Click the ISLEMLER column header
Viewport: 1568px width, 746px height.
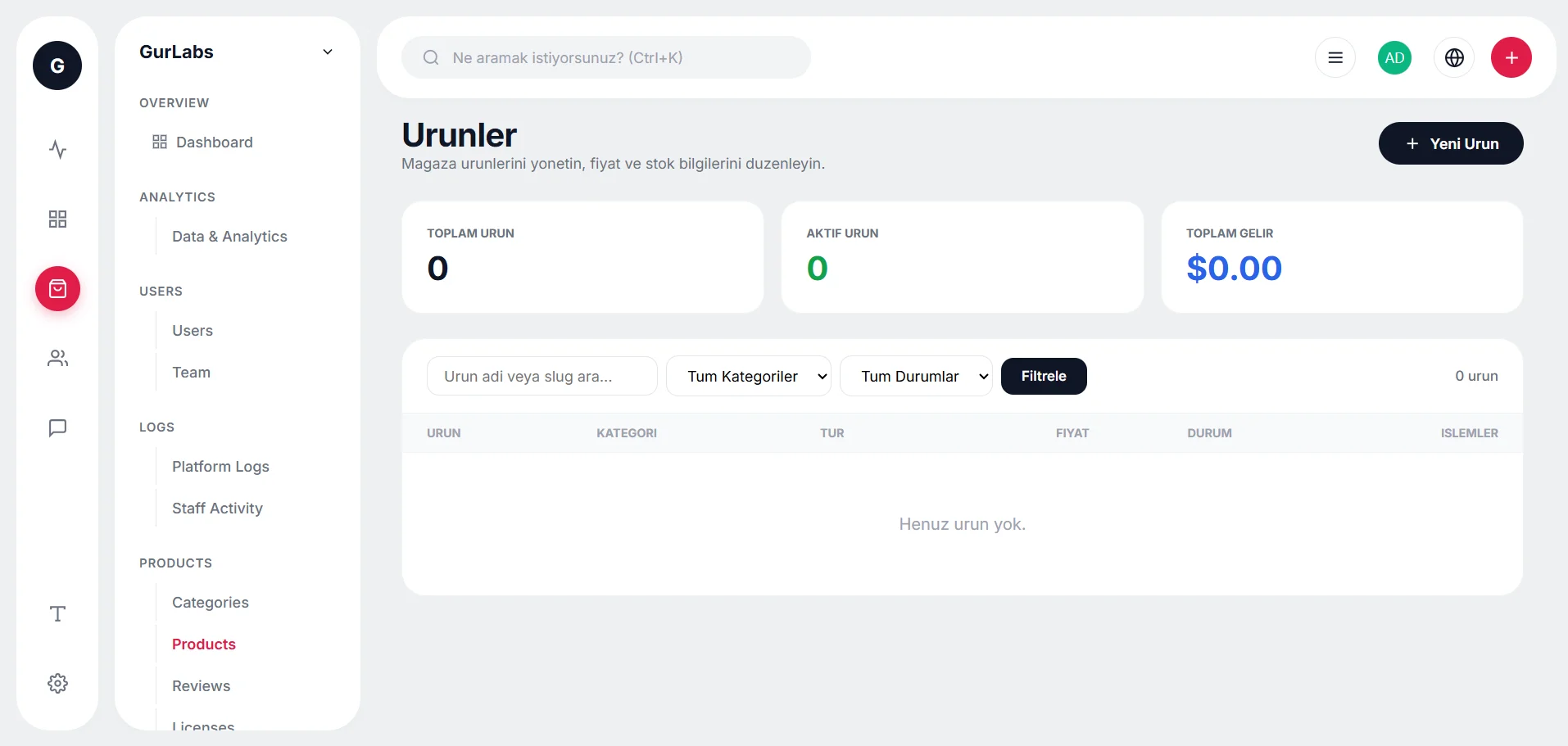tap(1470, 433)
